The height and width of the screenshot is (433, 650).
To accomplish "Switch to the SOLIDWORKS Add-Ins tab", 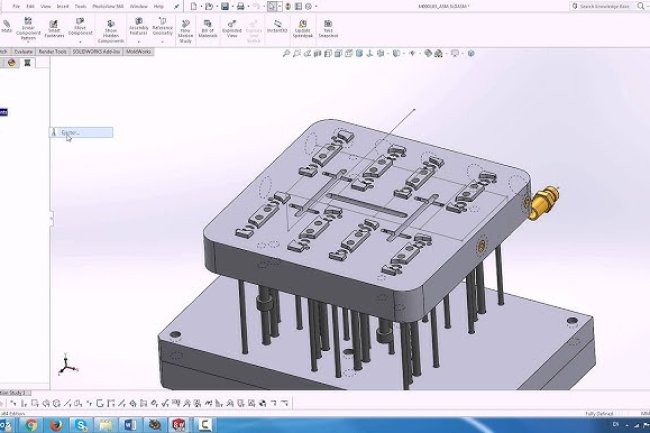I will (96, 52).
